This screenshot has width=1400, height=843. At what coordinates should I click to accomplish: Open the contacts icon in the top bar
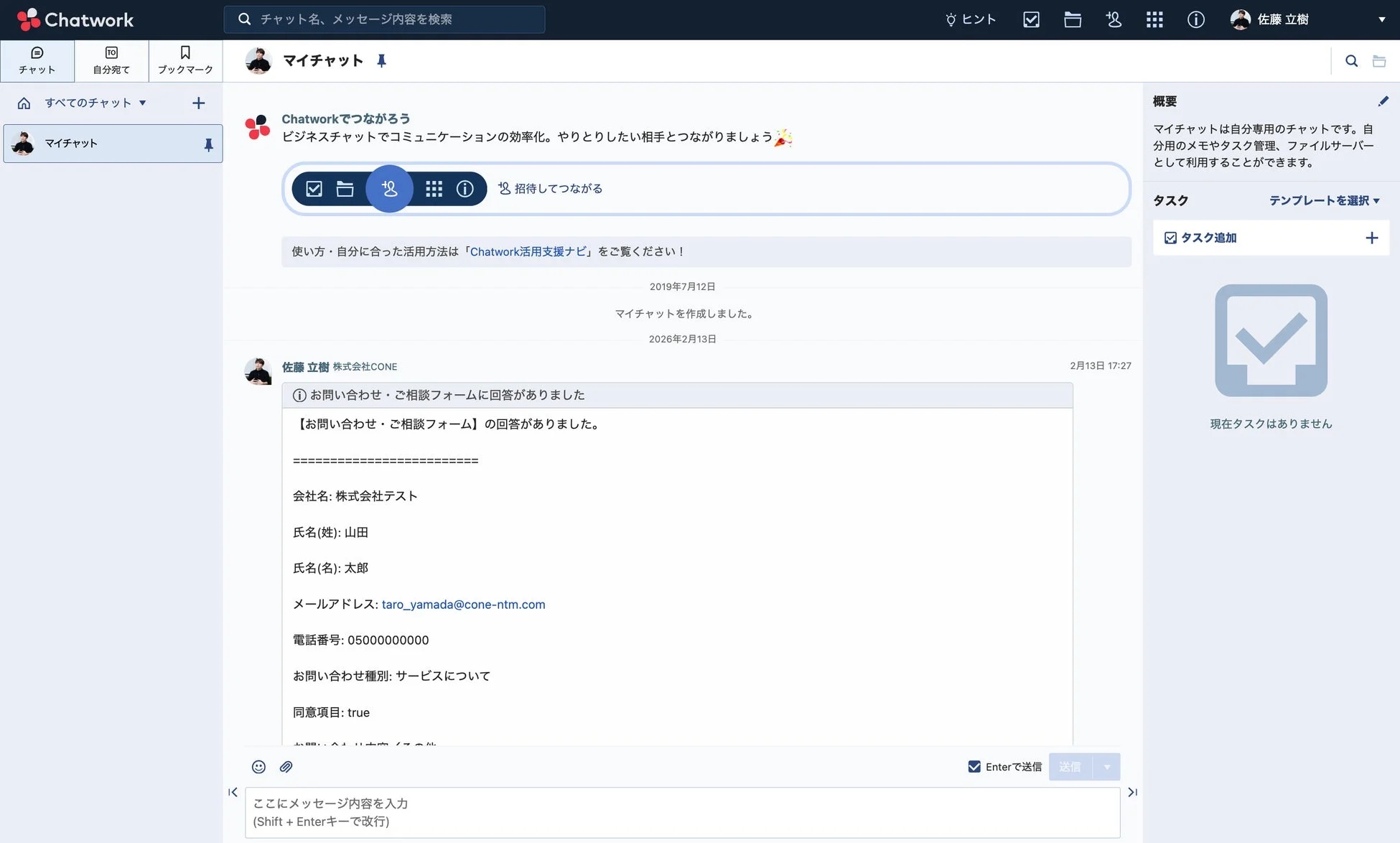click(1113, 19)
